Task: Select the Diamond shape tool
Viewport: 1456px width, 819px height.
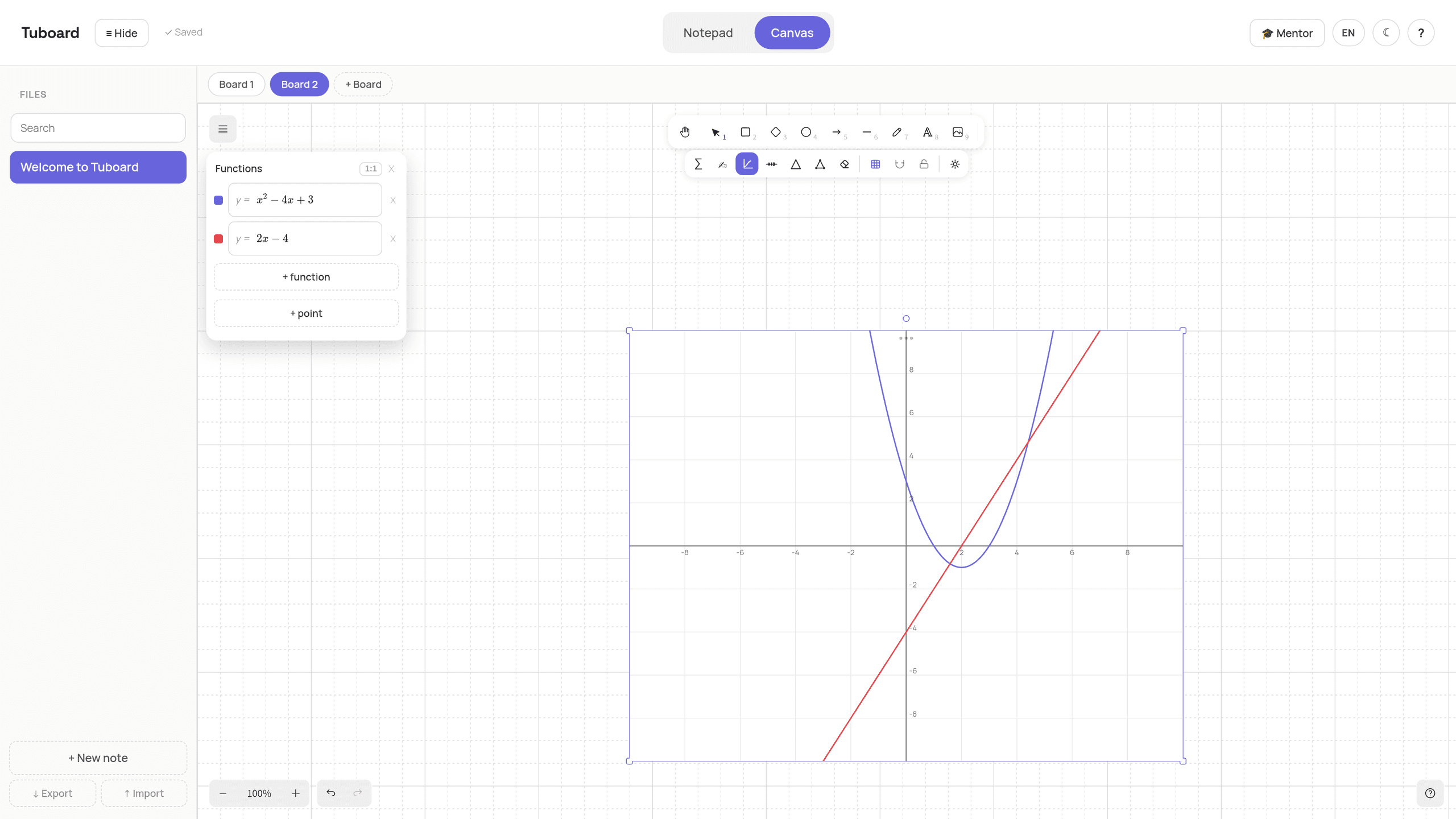Action: [776, 132]
